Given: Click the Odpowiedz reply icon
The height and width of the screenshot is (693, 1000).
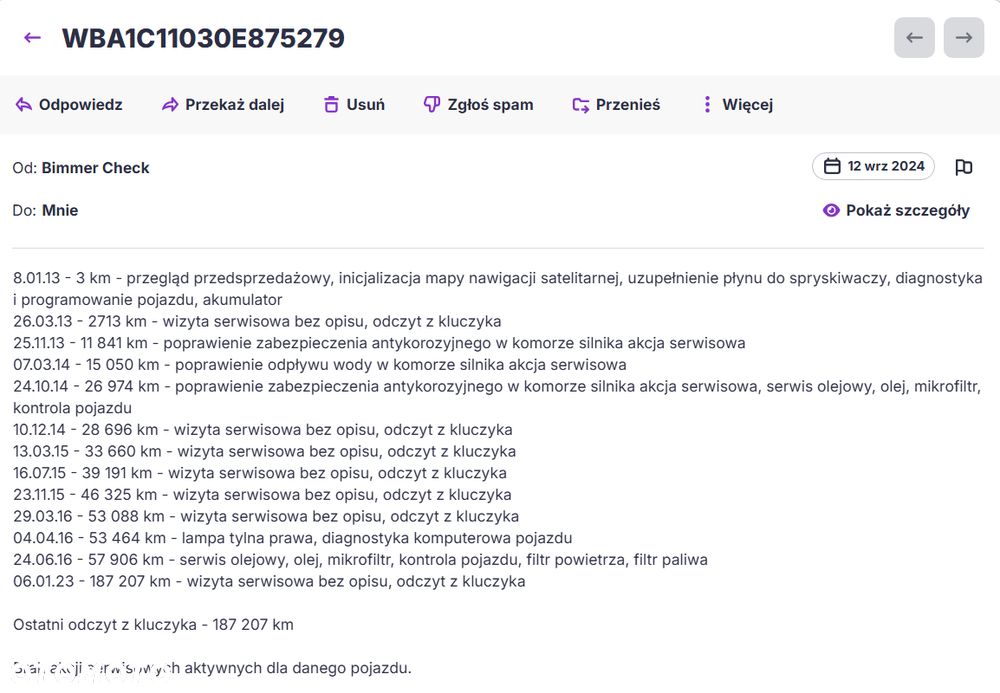Looking at the screenshot, I should 24,105.
